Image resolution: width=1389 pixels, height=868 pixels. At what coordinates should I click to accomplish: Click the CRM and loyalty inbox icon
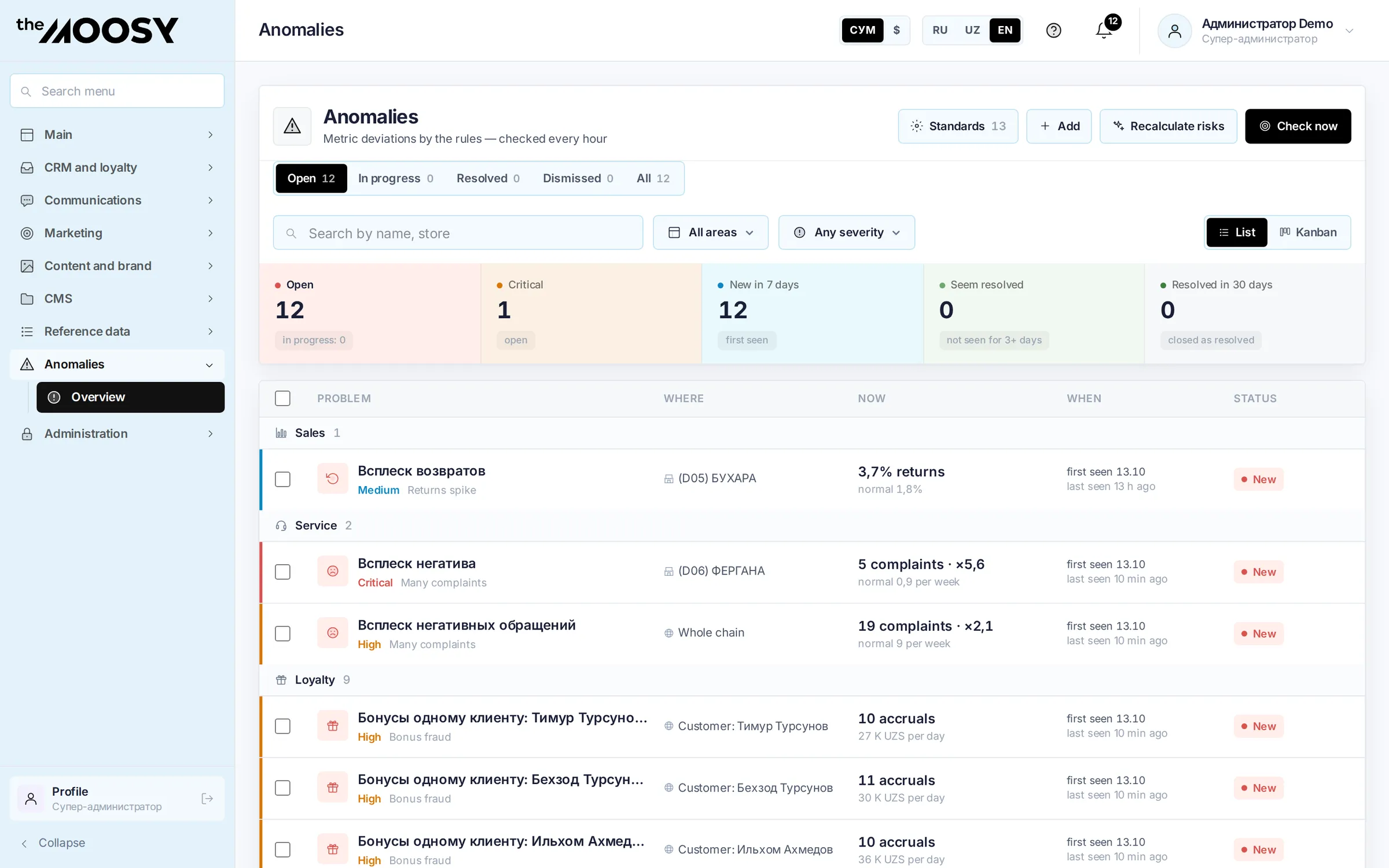pos(27,167)
